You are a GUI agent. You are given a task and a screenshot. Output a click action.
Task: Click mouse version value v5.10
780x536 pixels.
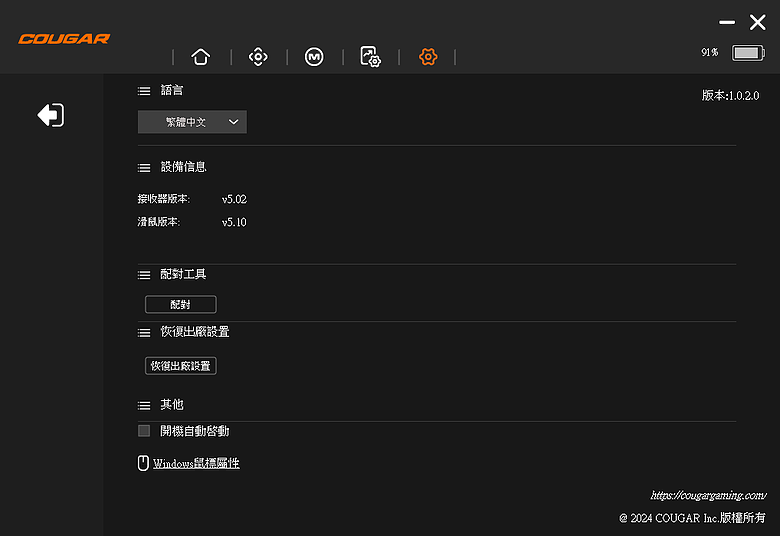(234, 222)
